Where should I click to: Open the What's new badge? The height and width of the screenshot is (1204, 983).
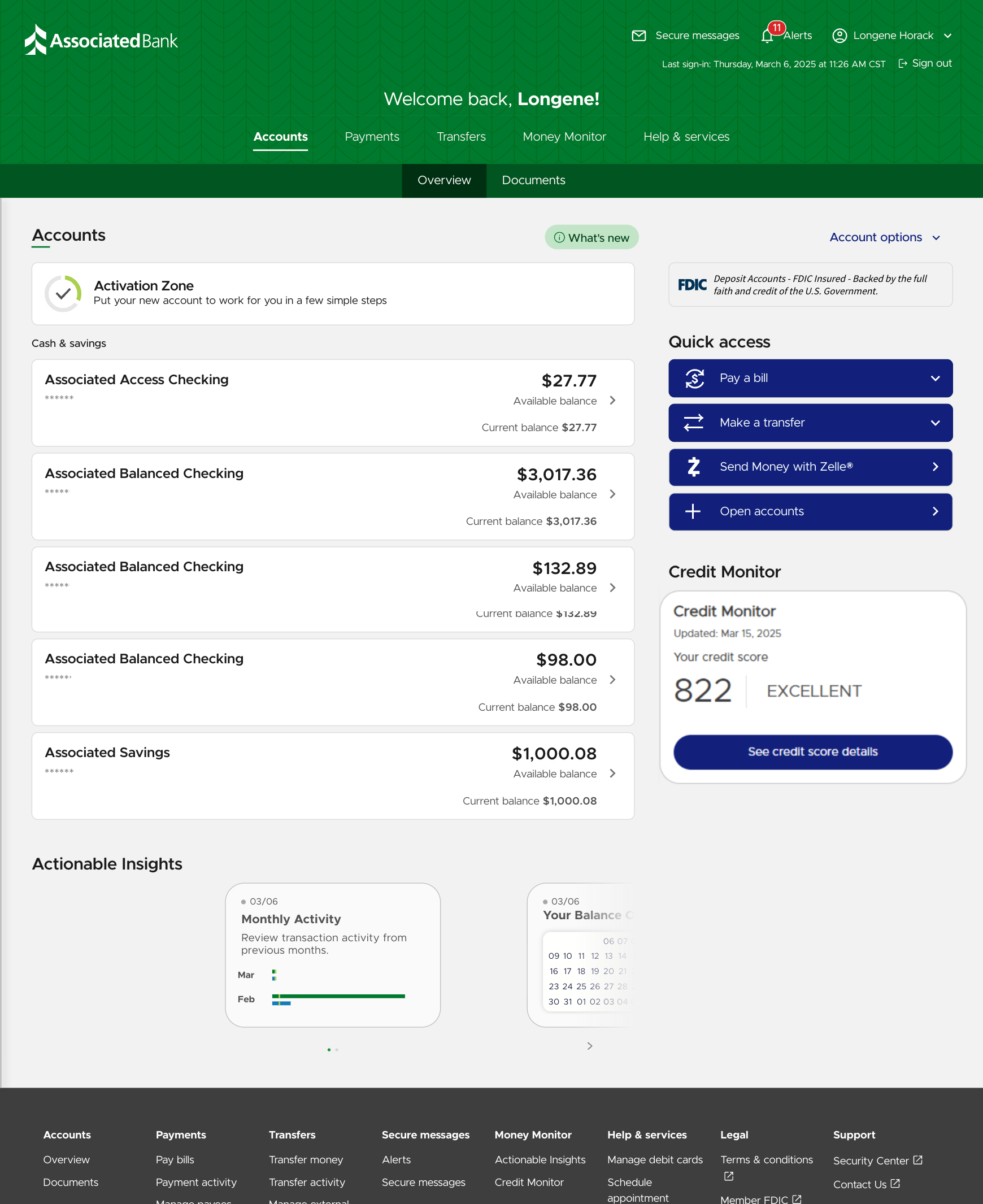pyautogui.click(x=591, y=237)
